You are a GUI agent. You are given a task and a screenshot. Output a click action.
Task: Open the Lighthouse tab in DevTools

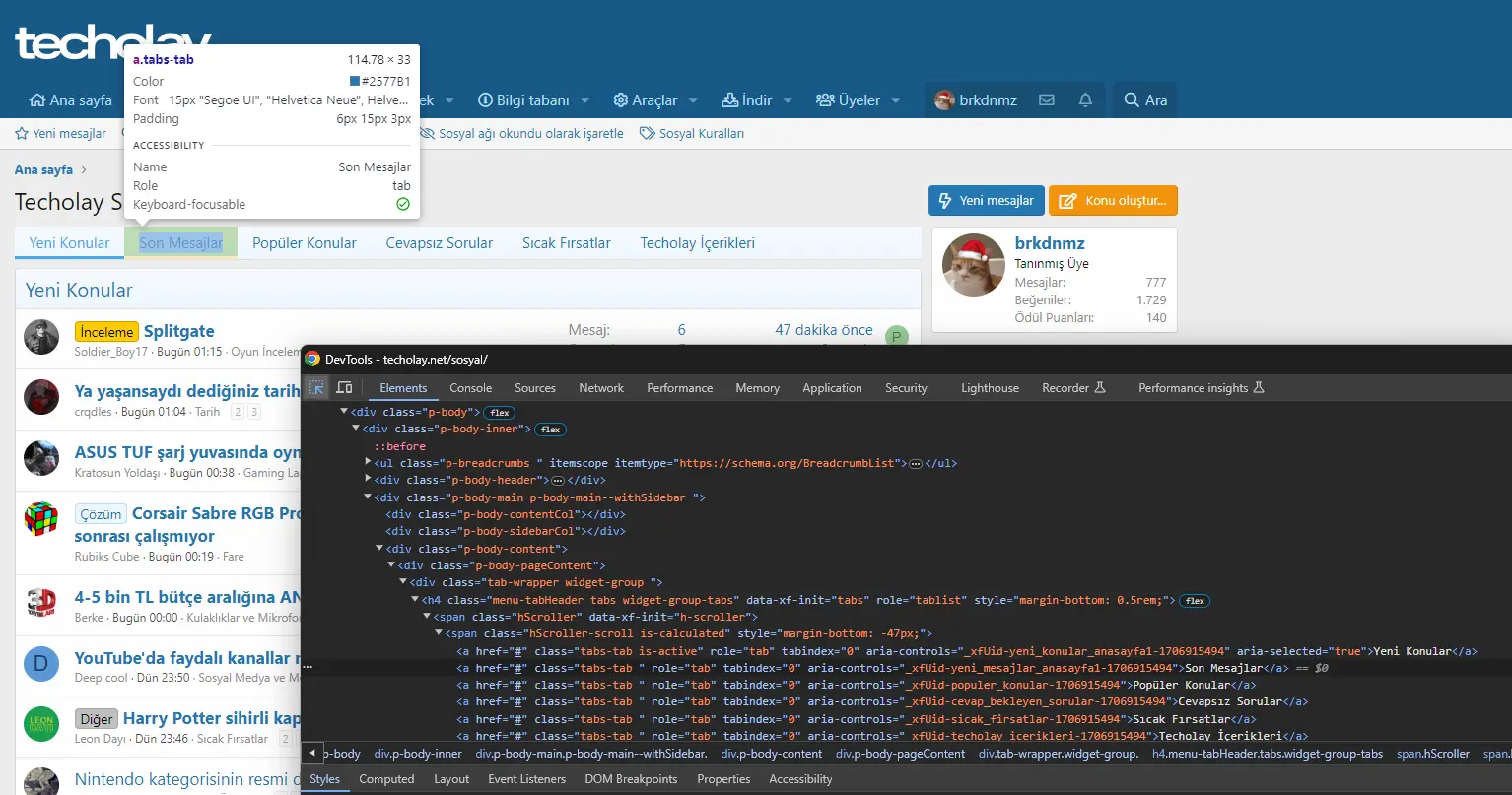point(990,388)
